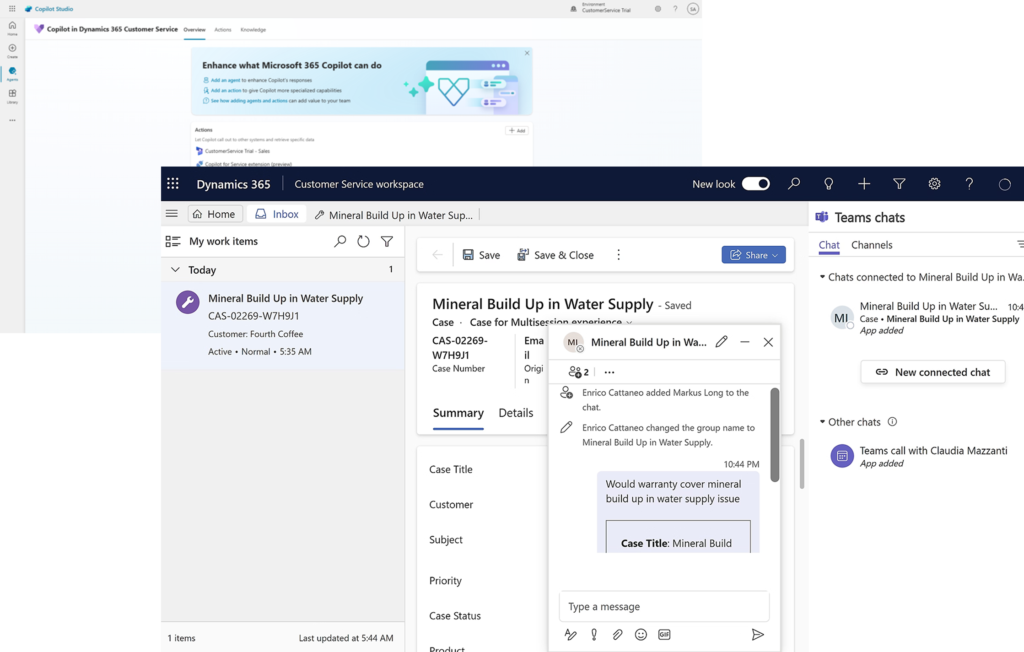The height and width of the screenshot is (652, 1024).
Task: Switch to Channels tab in Teams chats
Action: [871, 245]
